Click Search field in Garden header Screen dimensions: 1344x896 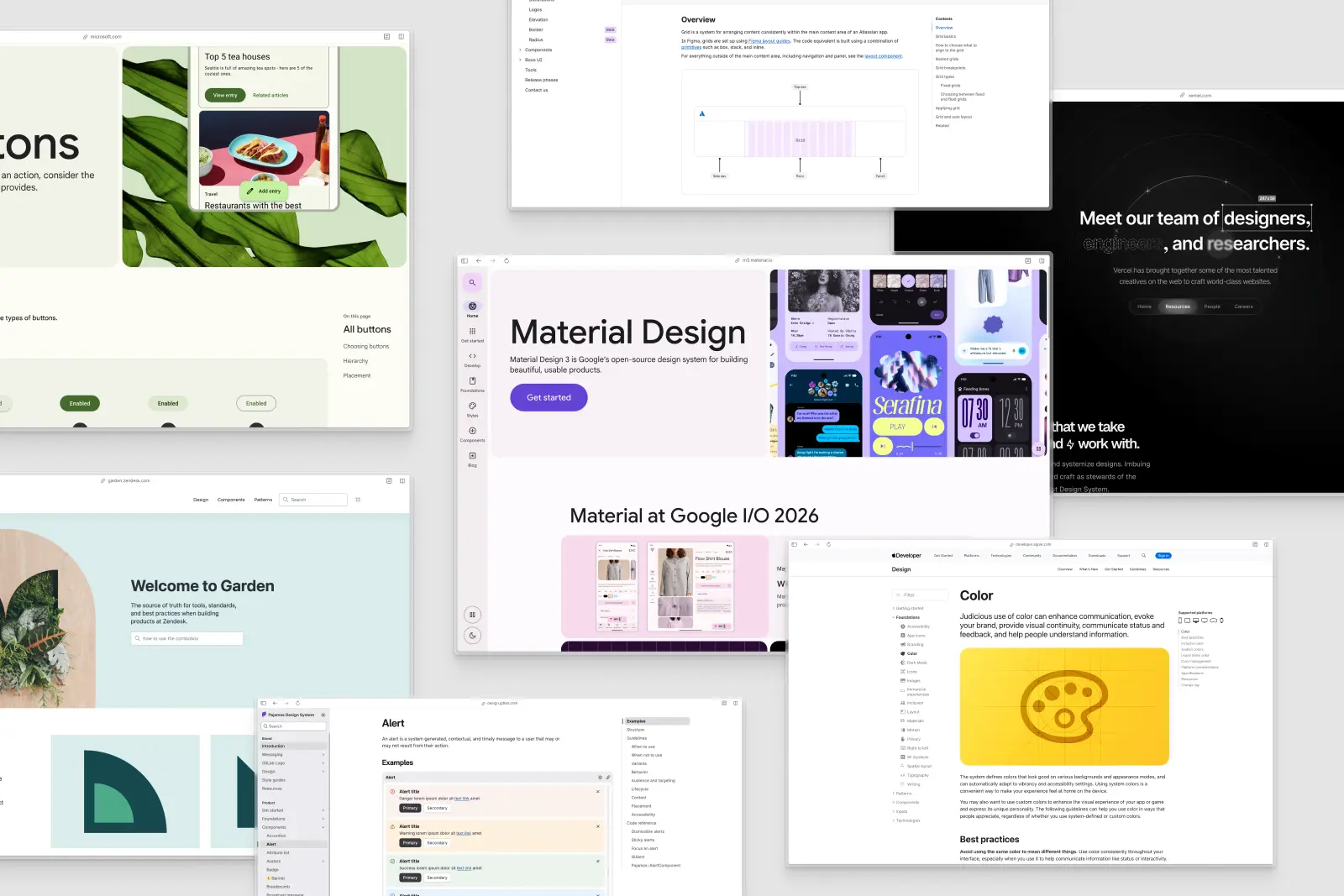(x=313, y=500)
